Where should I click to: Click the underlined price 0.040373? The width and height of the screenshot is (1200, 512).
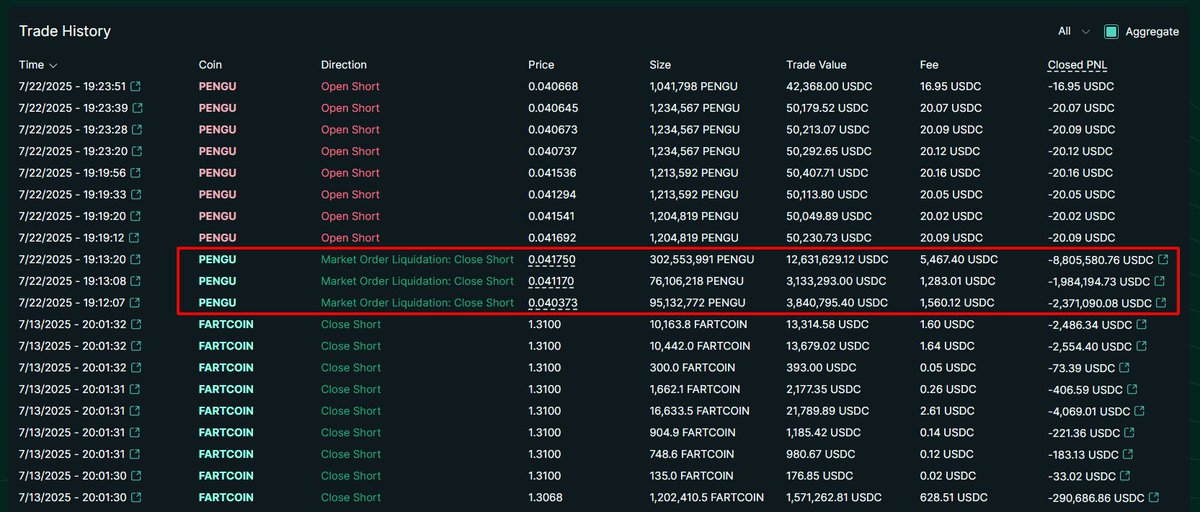(553, 303)
